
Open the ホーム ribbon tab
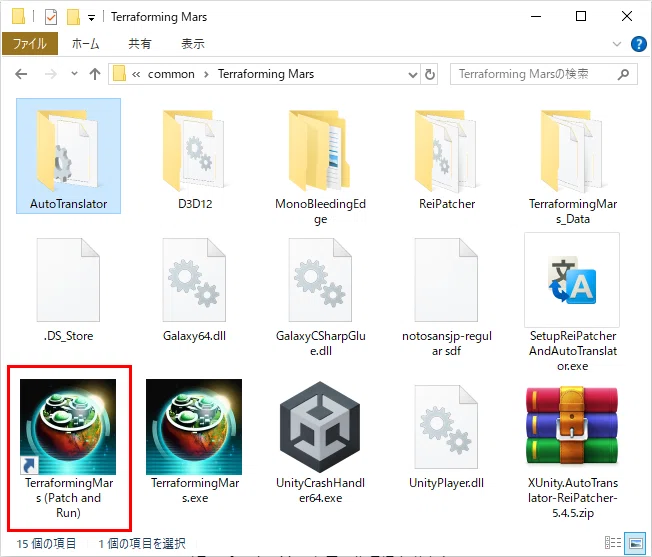pyautogui.click(x=85, y=44)
